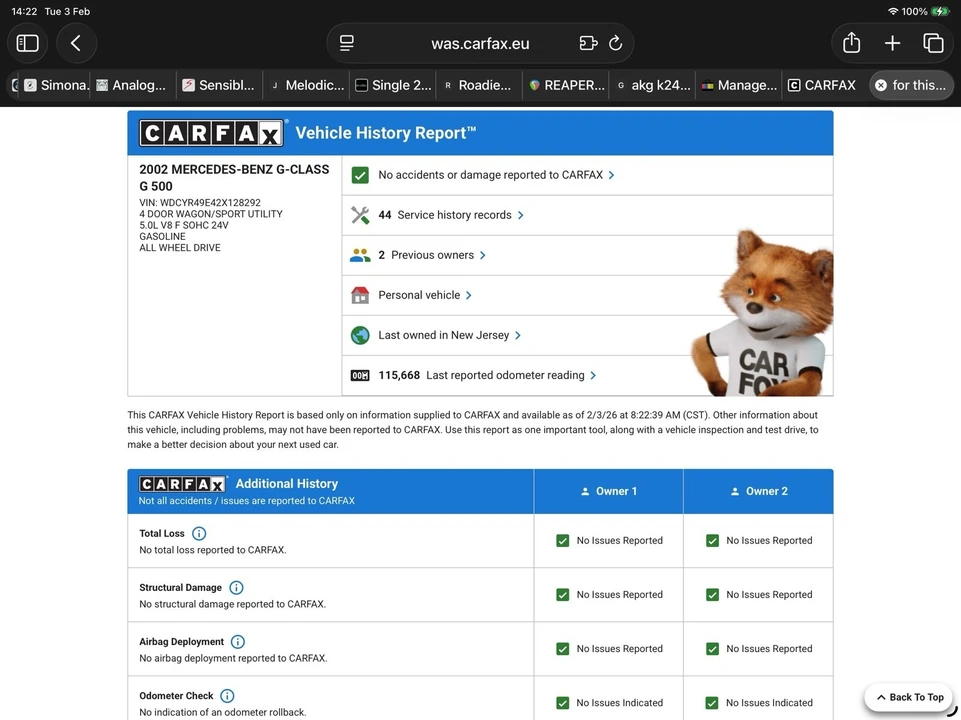
Task: Click the CARFAX logo in report header
Action: 211,133
